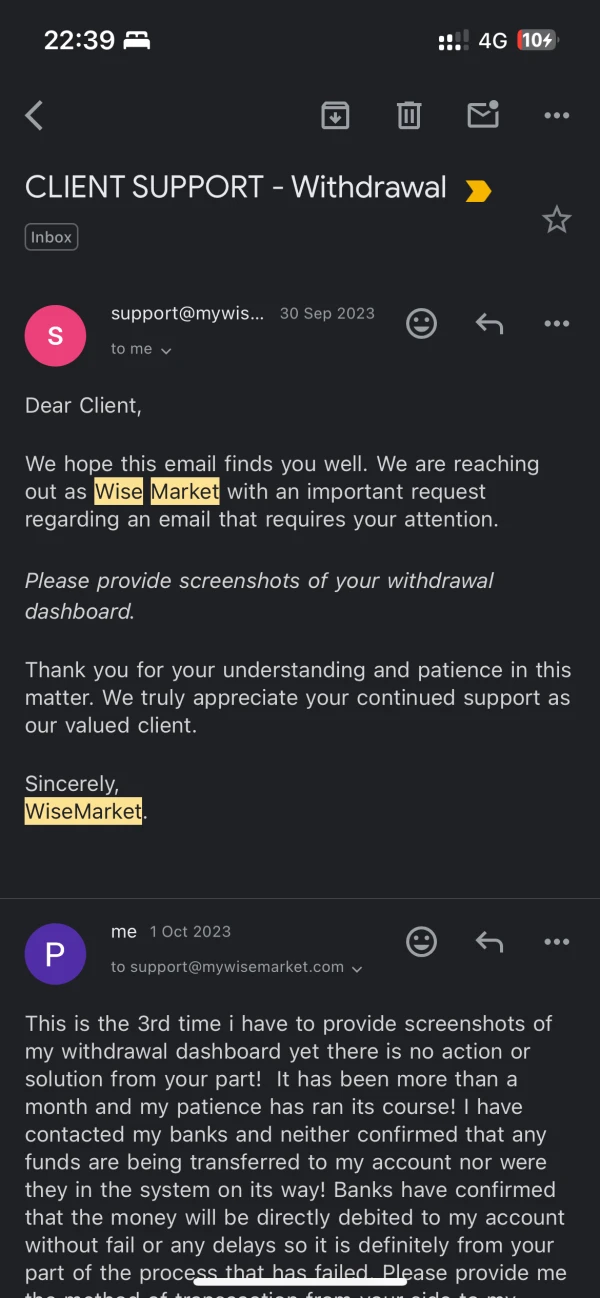The image size is (600, 1298).
Task: Open more options for support's message
Action: 556,323
